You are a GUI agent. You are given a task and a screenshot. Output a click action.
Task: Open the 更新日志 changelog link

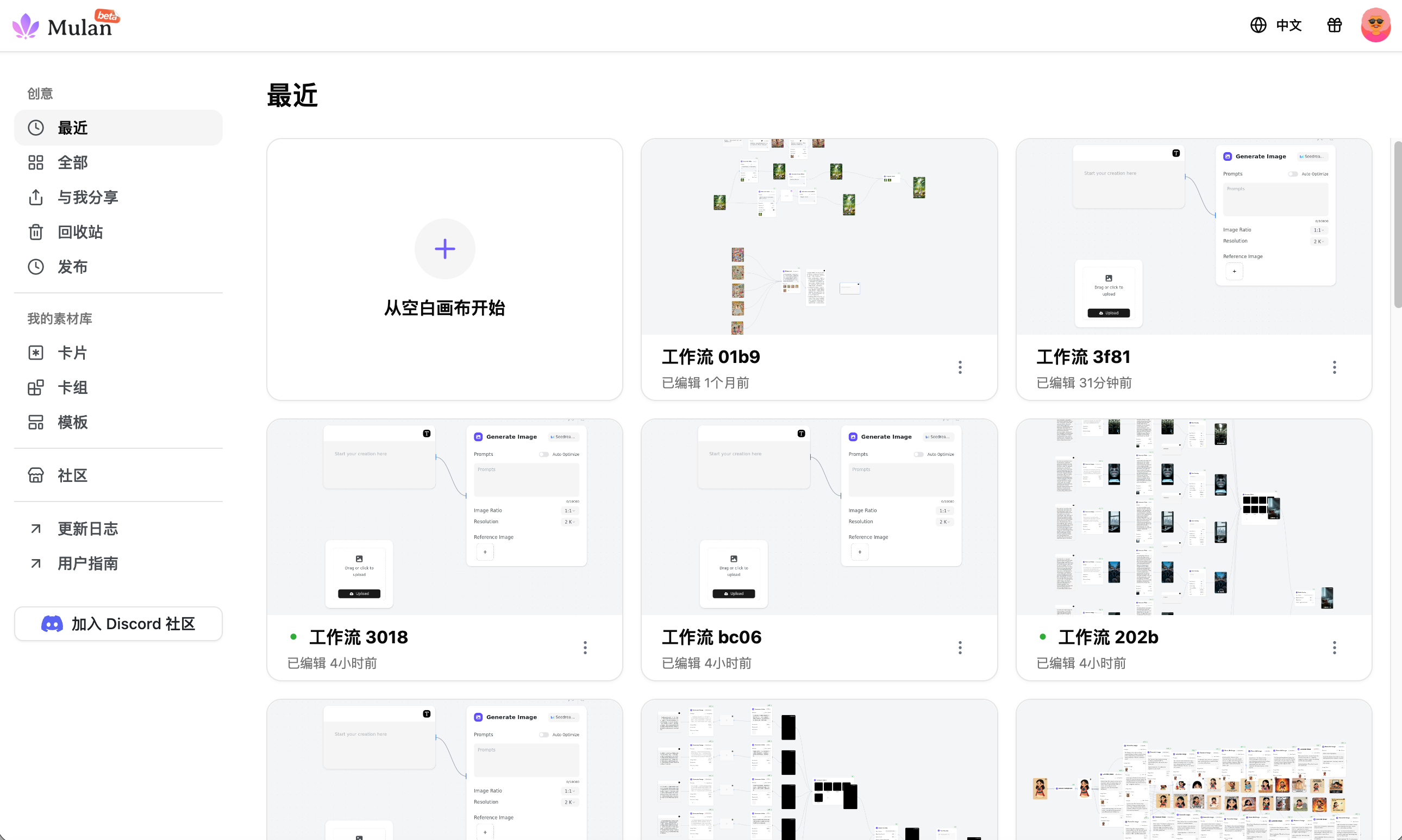coord(118,529)
